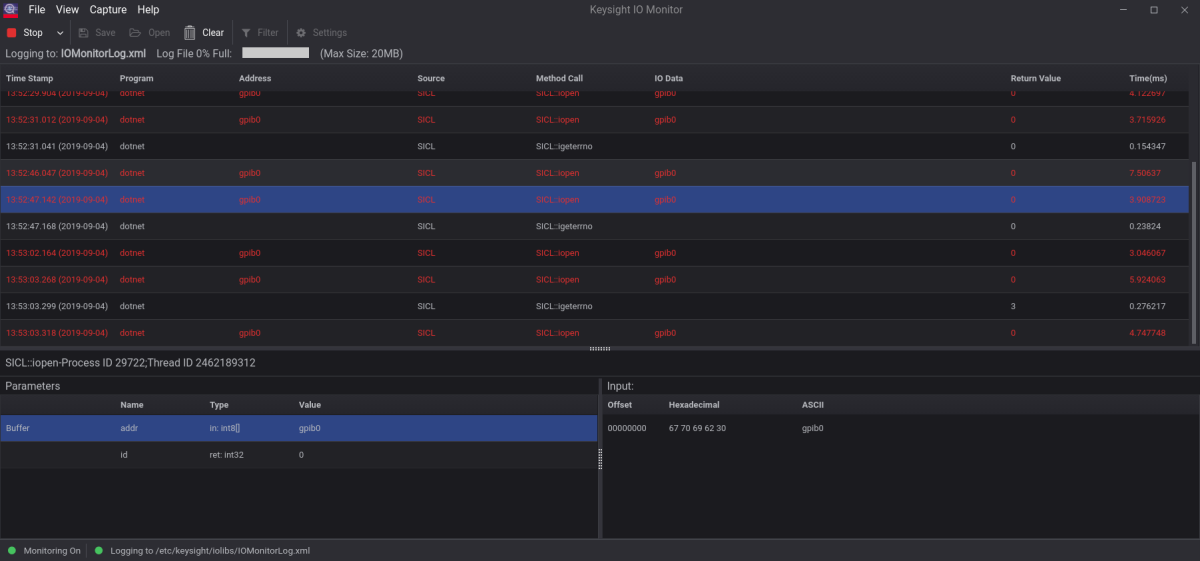Viewport: 1200px width, 561px height.
Task: Sort by the Program column header
Action: pos(136,78)
